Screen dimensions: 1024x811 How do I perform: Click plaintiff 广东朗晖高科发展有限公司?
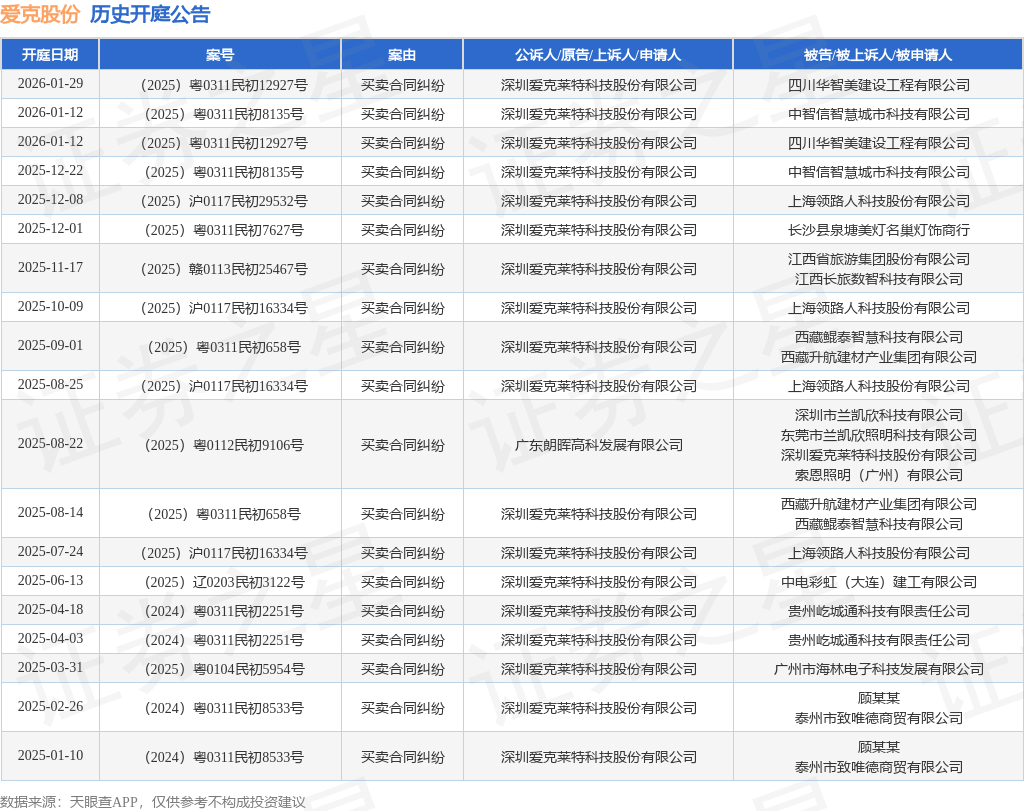[599, 445]
